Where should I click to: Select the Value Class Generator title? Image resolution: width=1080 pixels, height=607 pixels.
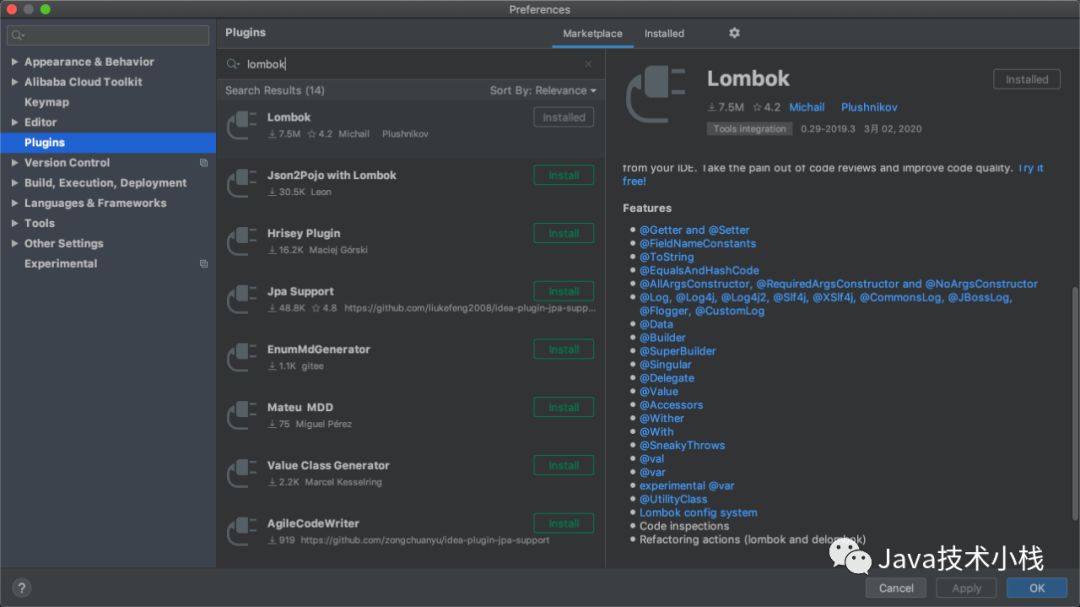(328, 465)
